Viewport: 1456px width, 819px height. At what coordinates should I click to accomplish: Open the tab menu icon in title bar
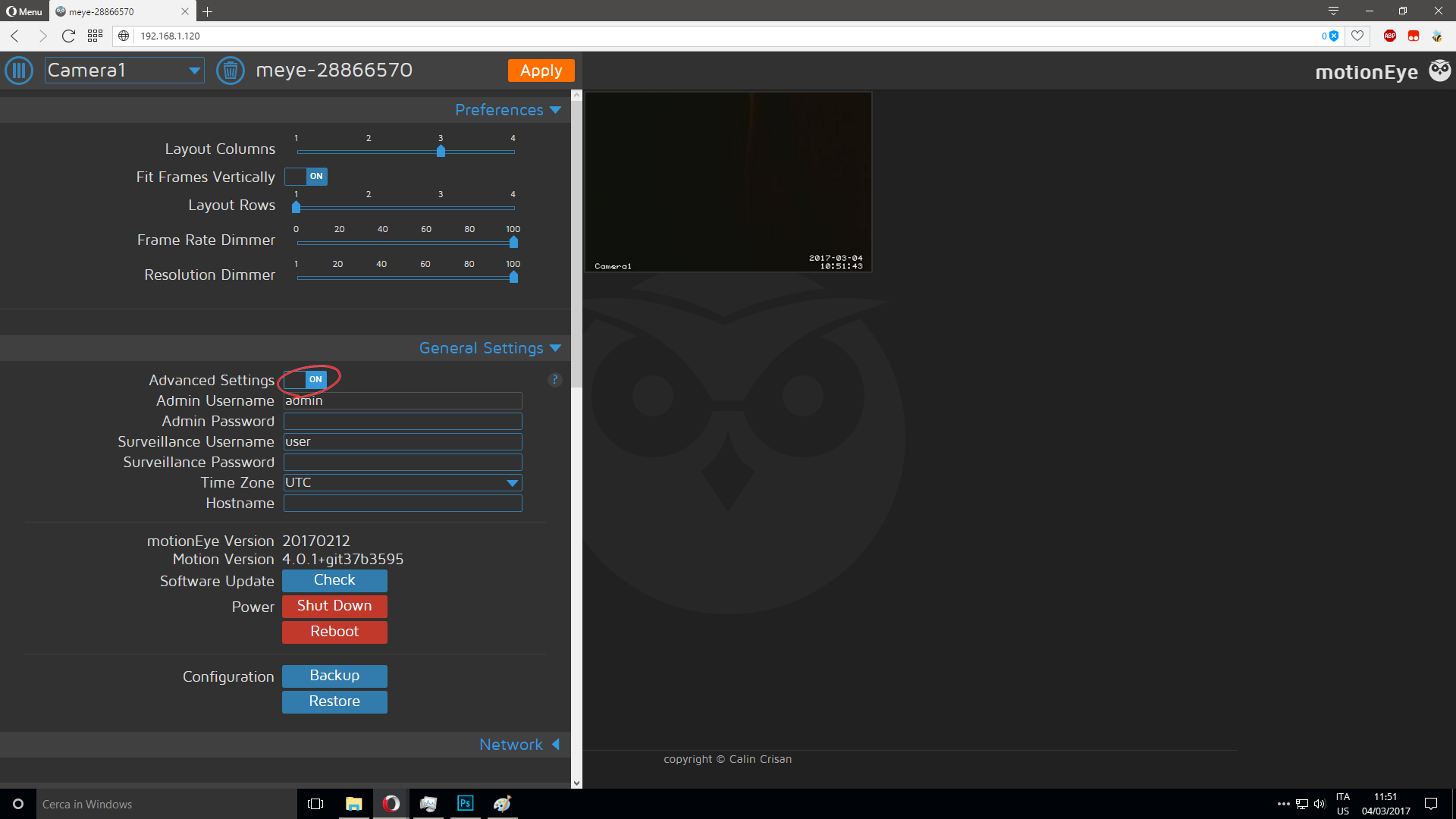pyautogui.click(x=1333, y=11)
